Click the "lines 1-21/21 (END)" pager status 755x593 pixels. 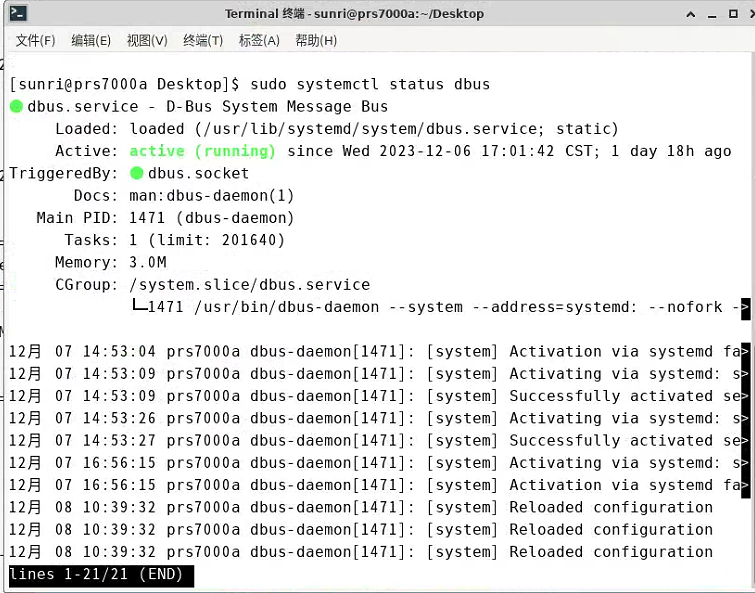100,575
